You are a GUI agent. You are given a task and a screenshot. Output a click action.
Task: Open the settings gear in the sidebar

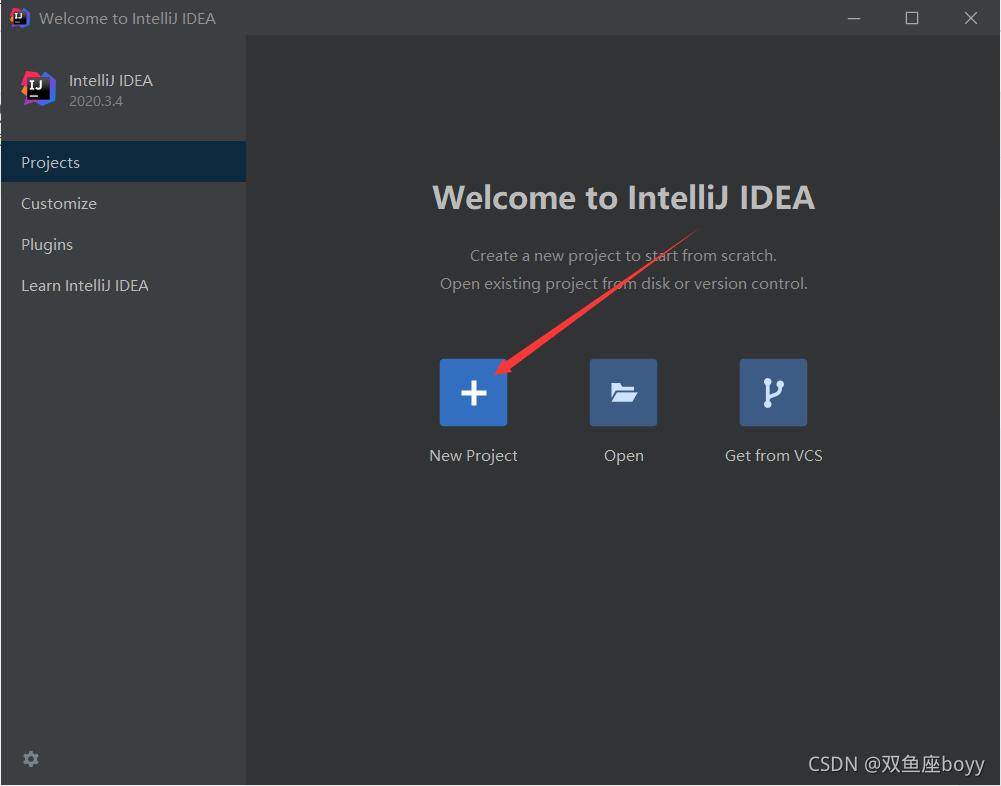pos(31,759)
